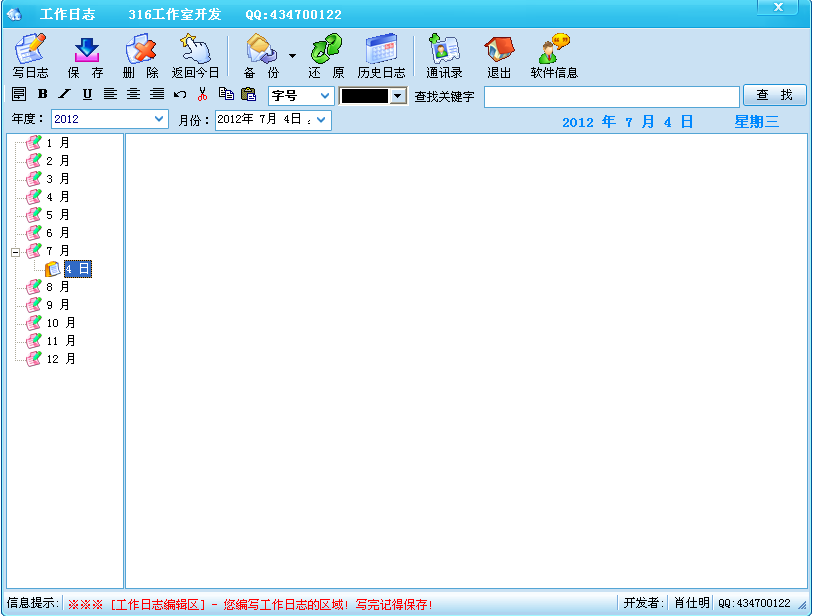This screenshot has height=616, width=813.
Task: Click the title bar app icon
Action: [x=15, y=14]
